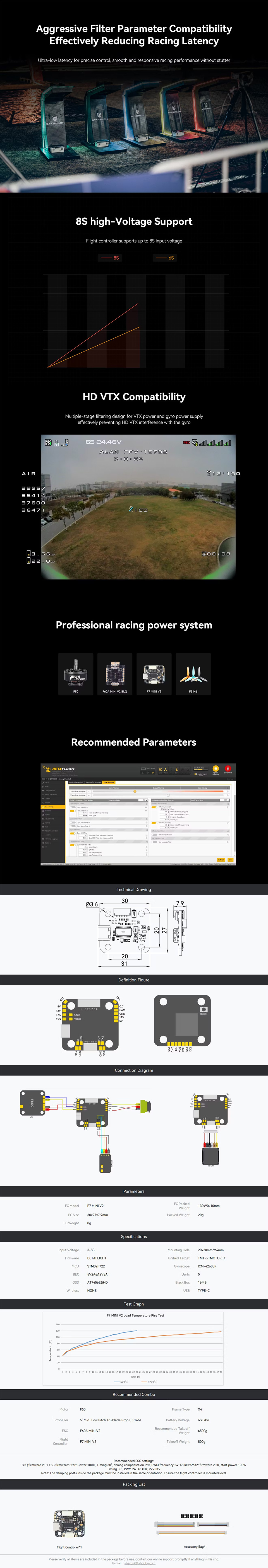Click the Packing List section header
The height and width of the screenshot is (1568, 268).
[134, 1484]
